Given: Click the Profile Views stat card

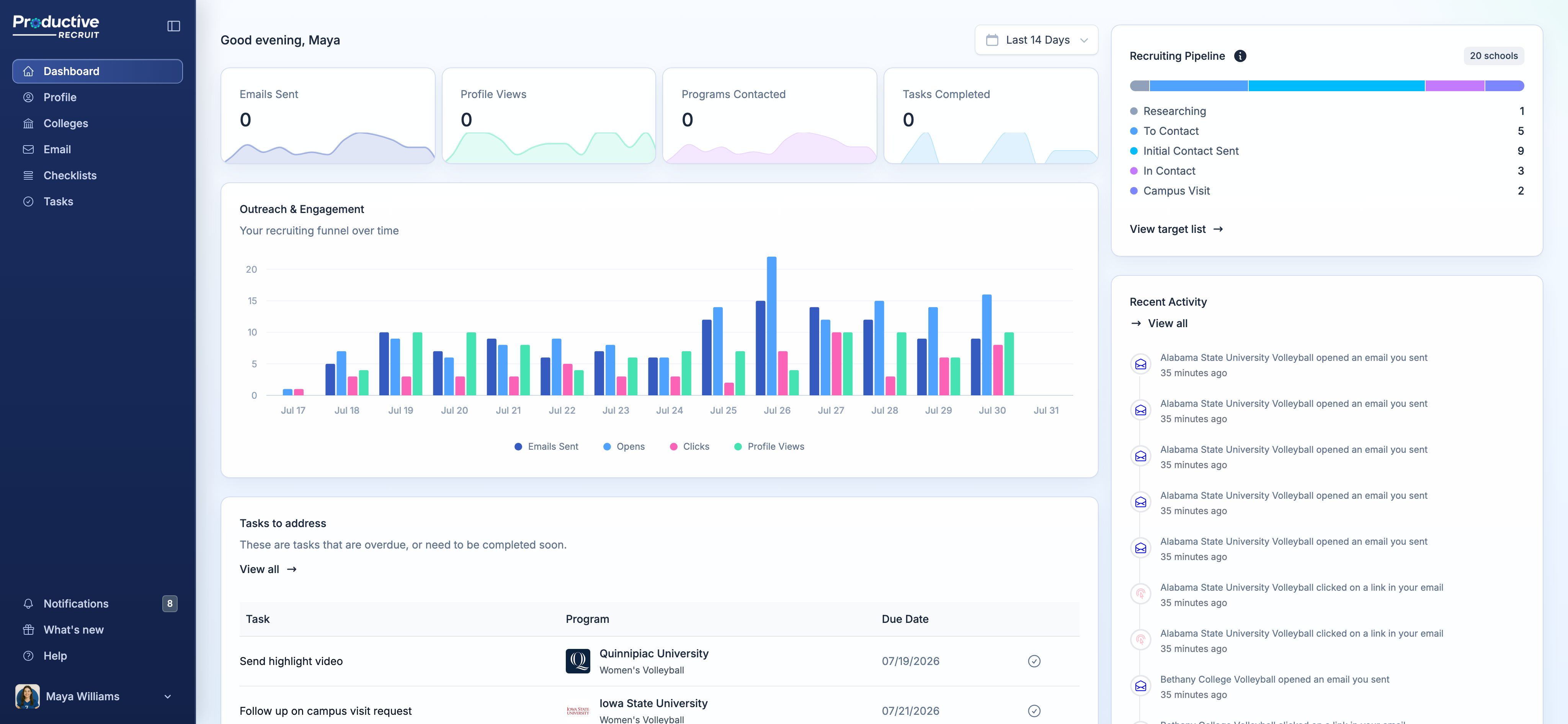Looking at the screenshot, I should (549, 116).
